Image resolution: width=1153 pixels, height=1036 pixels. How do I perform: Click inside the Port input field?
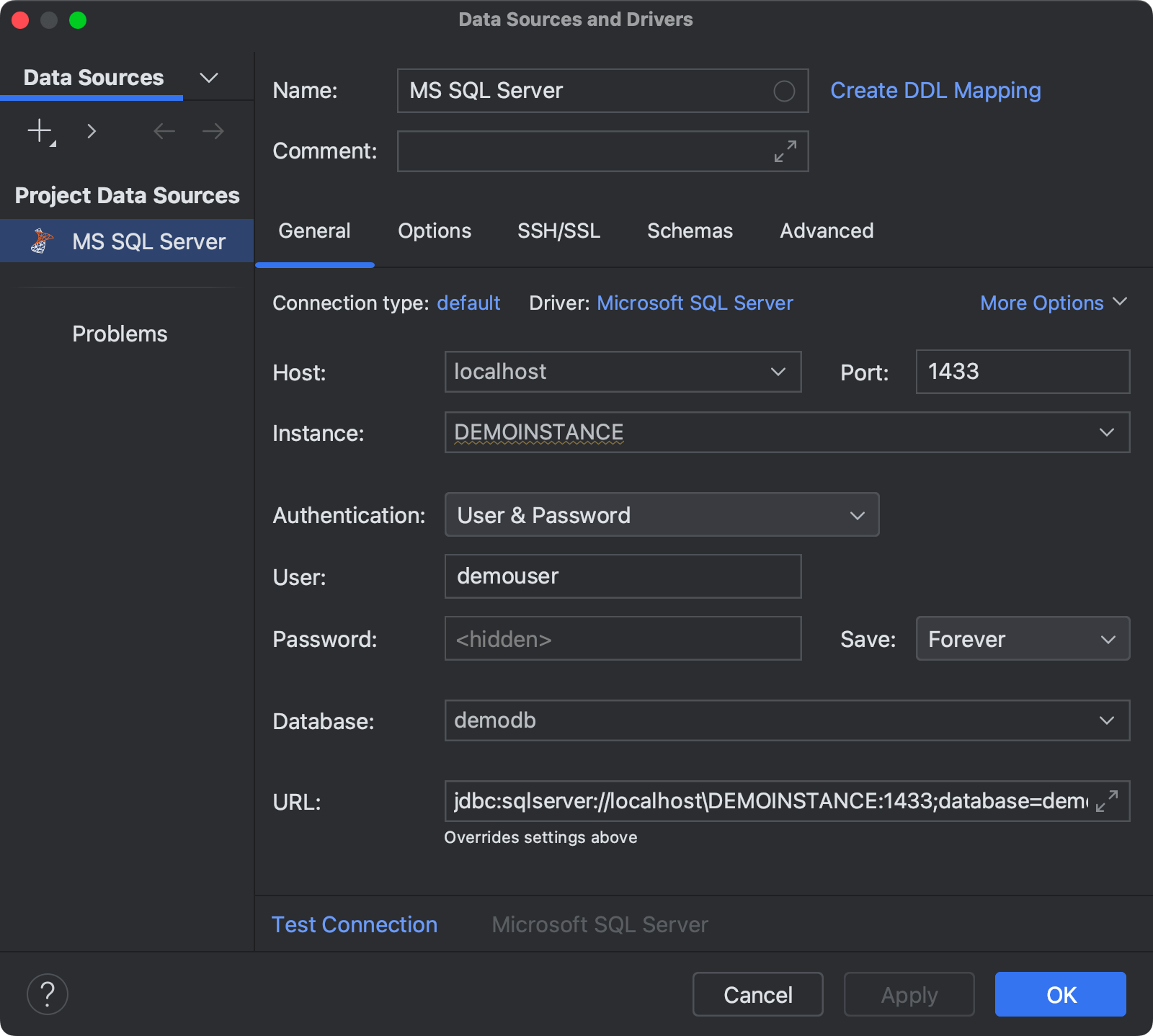tap(1021, 372)
